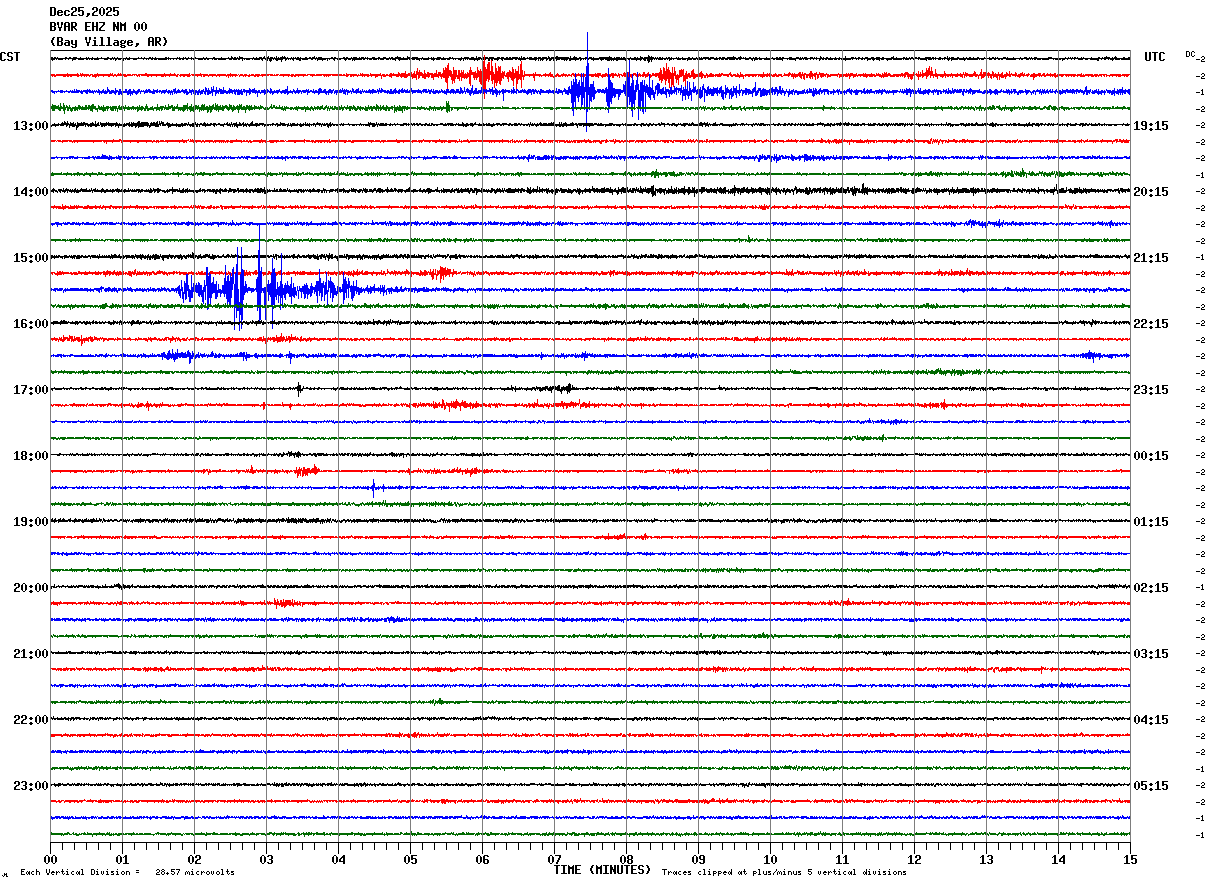Viewport: 1210px width, 886px height.
Task: Select the 19:00 CST time label
Action: click(31, 522)
